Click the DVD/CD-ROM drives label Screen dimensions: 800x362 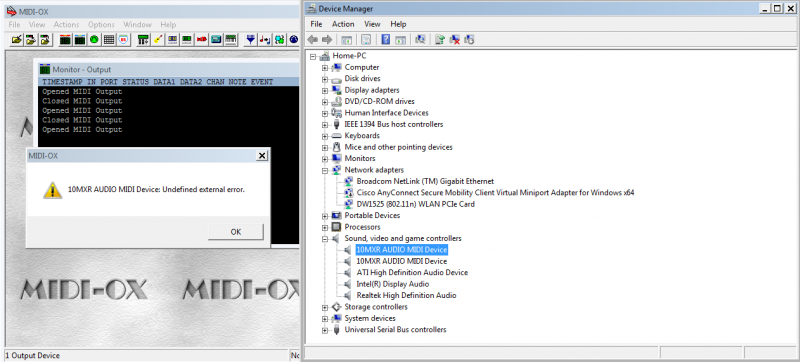(380, 101)
